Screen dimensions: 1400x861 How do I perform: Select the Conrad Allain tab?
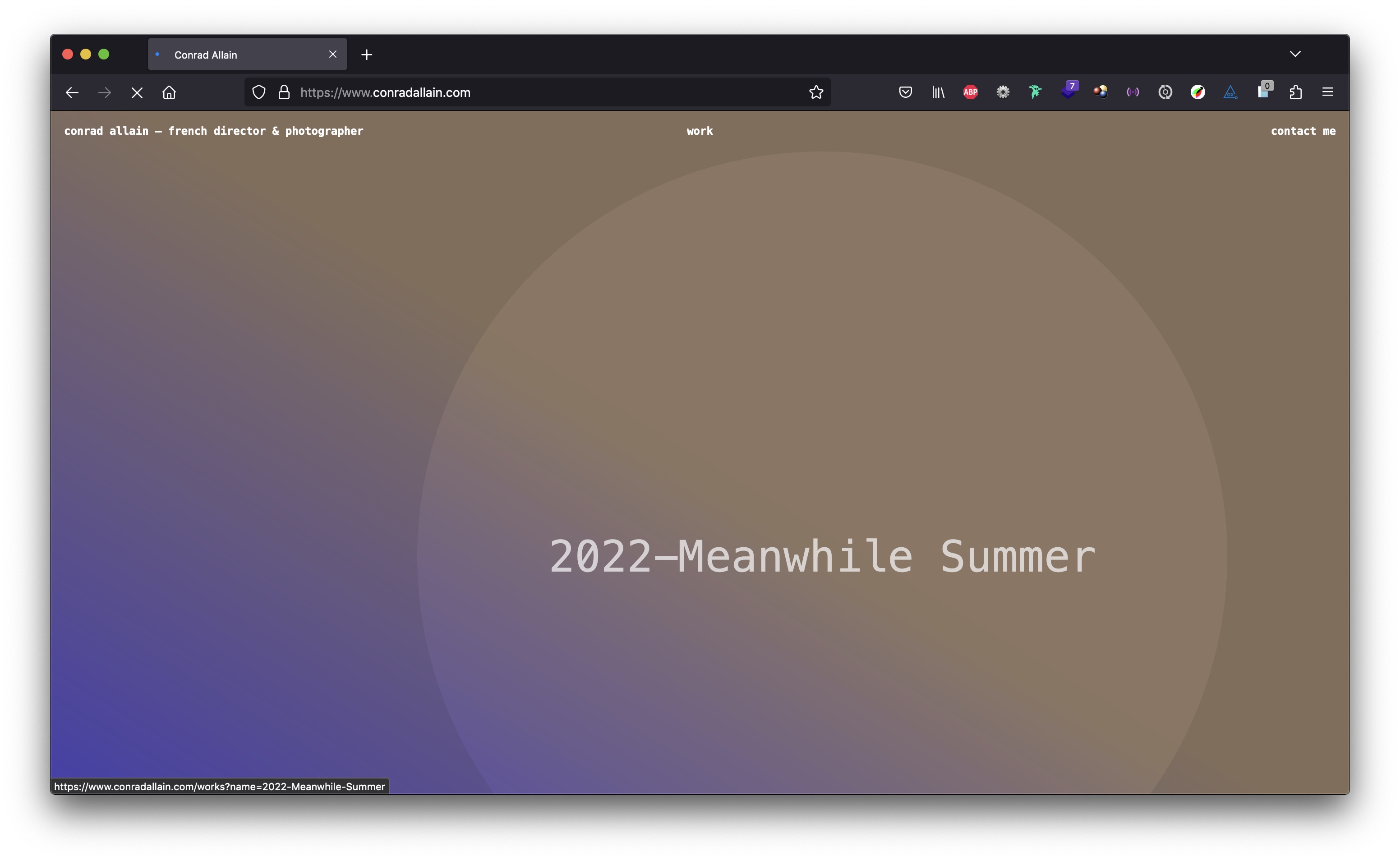247,55
